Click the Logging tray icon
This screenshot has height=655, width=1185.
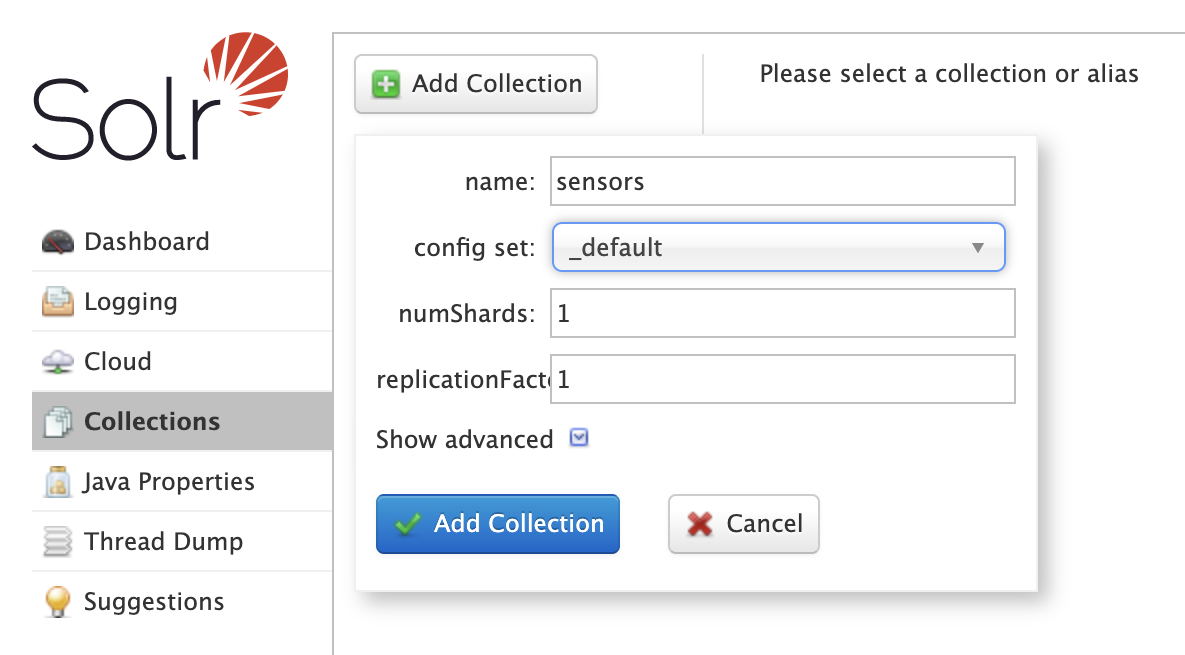point(58,302)
